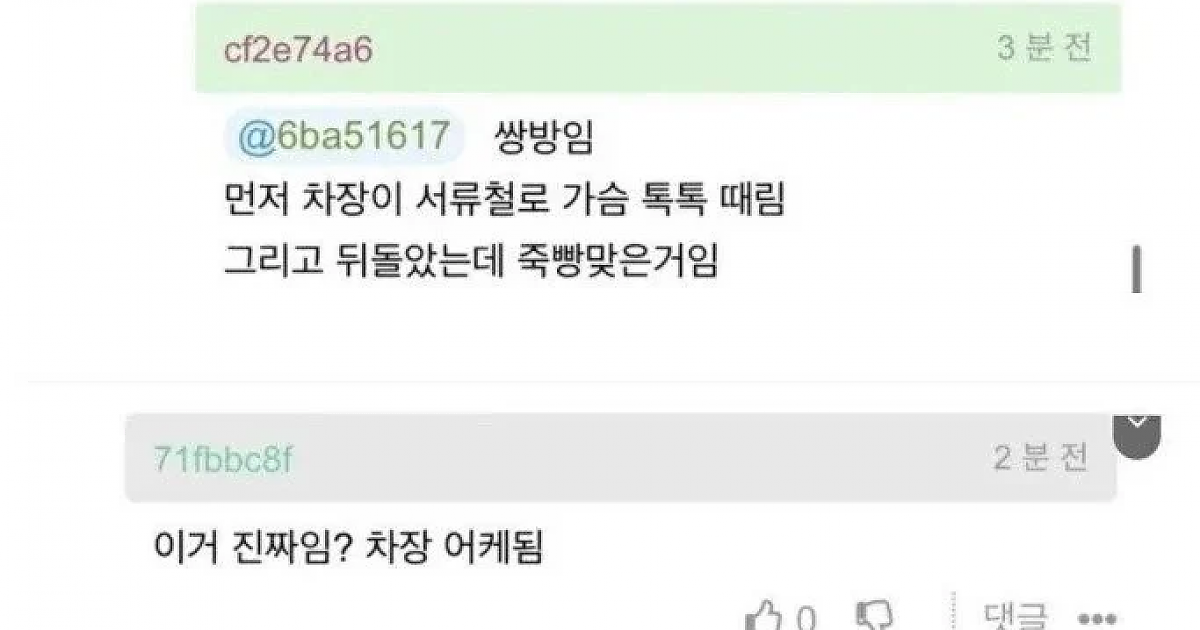Like the comment with thumbs-up icon
This screenshot has width=1200, height=630.
click(765, 615)
